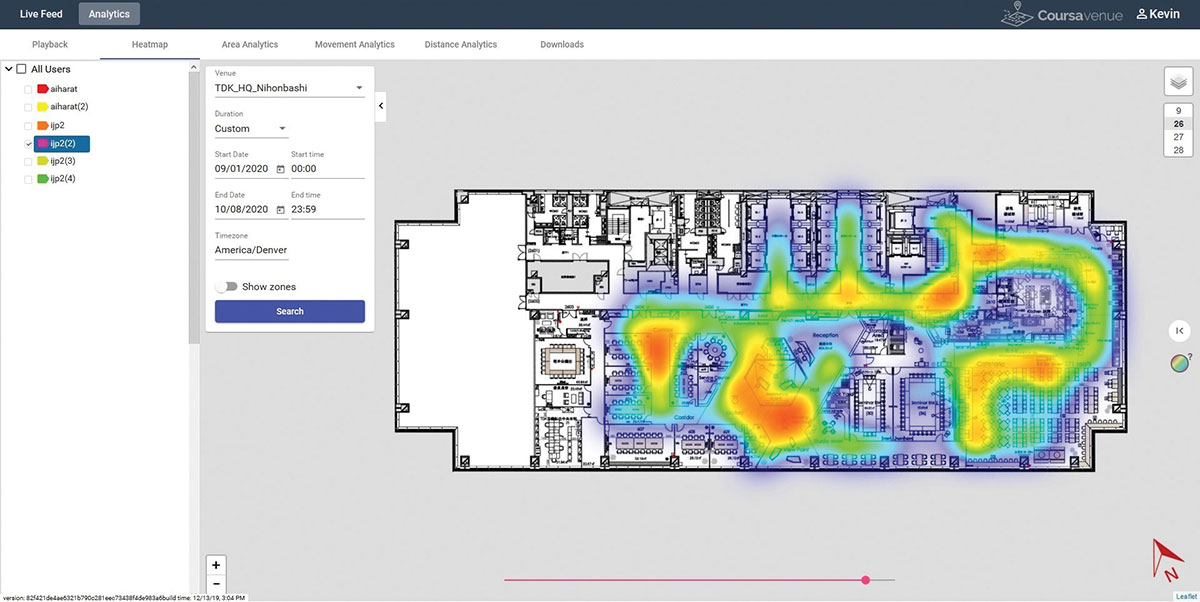This screenshot has width=1200, height=602.
Task: Open the floor layers selector icon
Action: click(x=1178, y=81)
